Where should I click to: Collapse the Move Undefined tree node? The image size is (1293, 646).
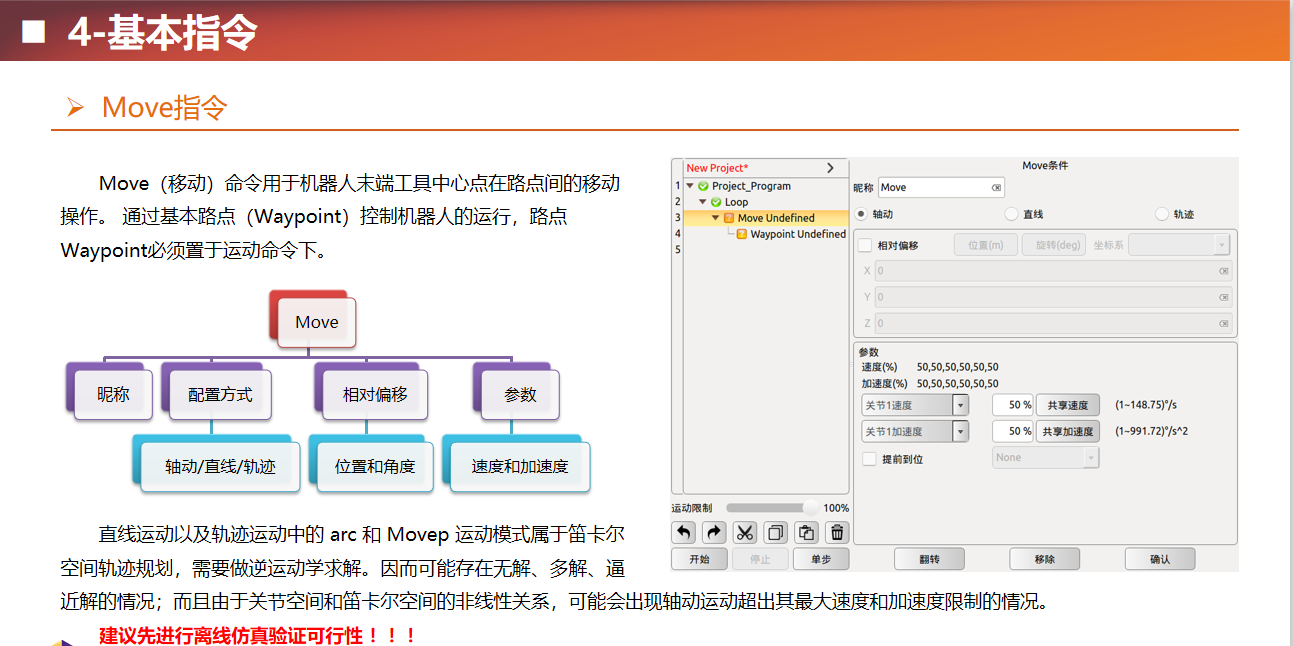(716, 218)
